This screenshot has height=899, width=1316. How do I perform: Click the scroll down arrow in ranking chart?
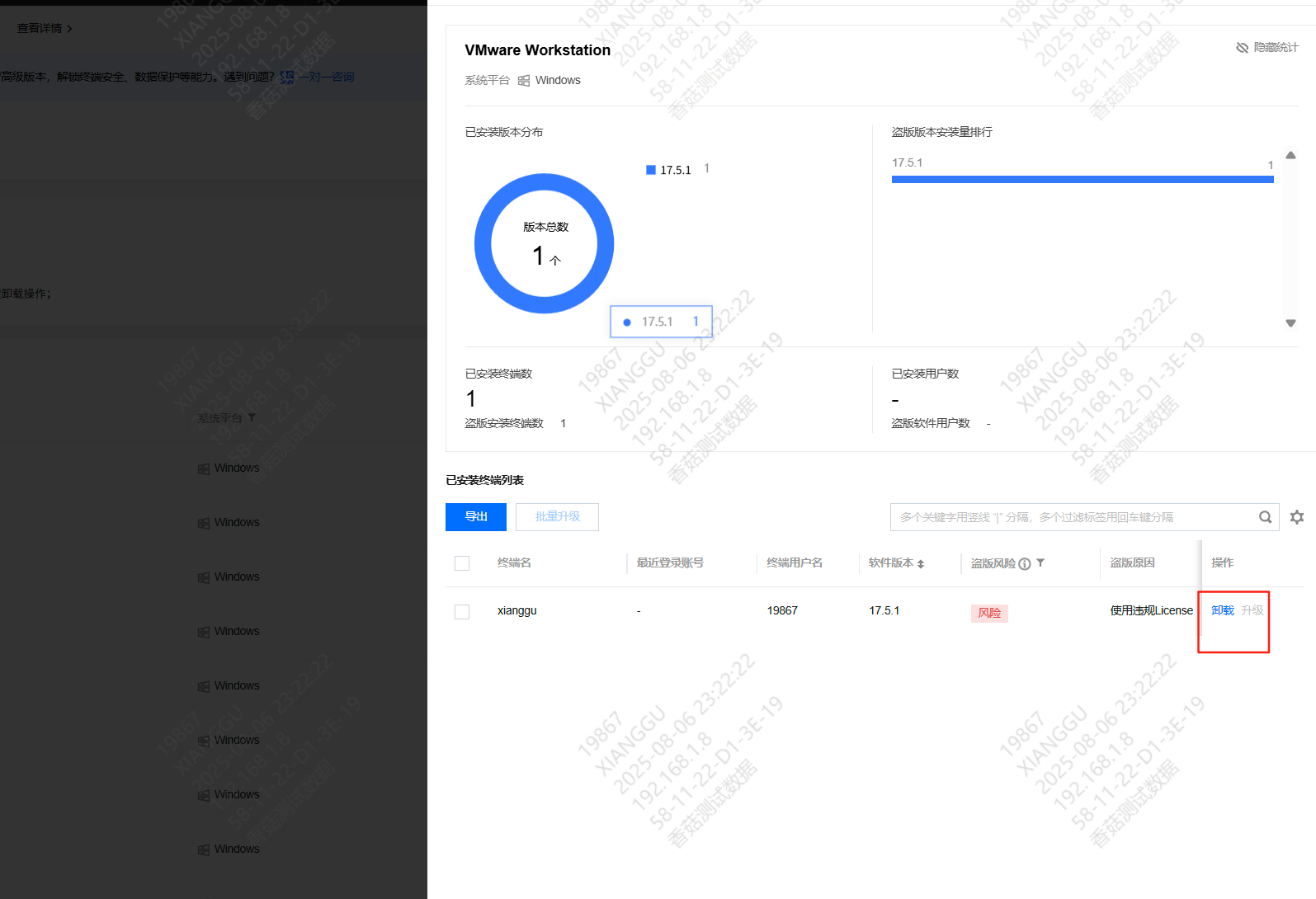[x=1290, y=323]
